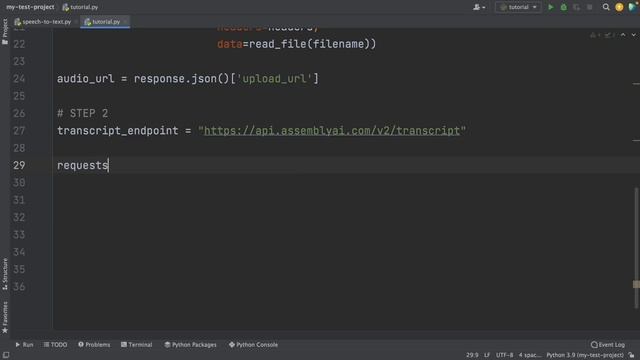Click line number 29 in the gutter

19,165
